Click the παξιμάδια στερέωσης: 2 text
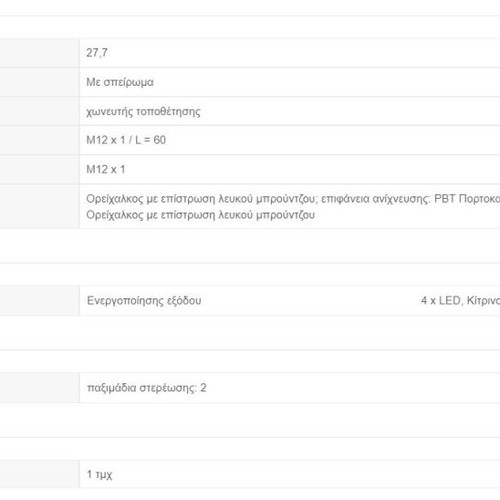 (x=147, y=388)
